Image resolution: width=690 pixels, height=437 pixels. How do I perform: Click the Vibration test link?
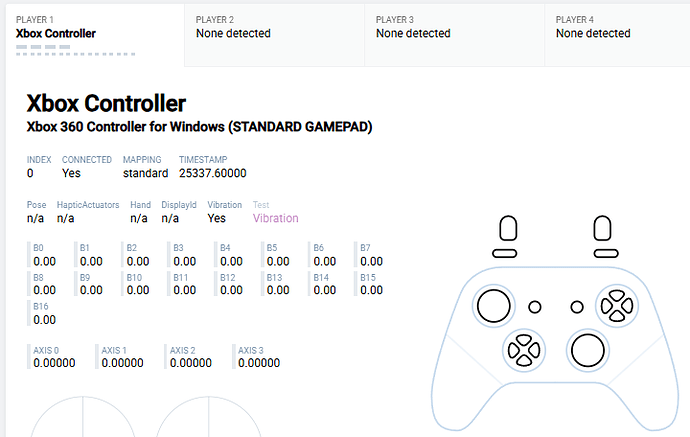click(275, 218)
